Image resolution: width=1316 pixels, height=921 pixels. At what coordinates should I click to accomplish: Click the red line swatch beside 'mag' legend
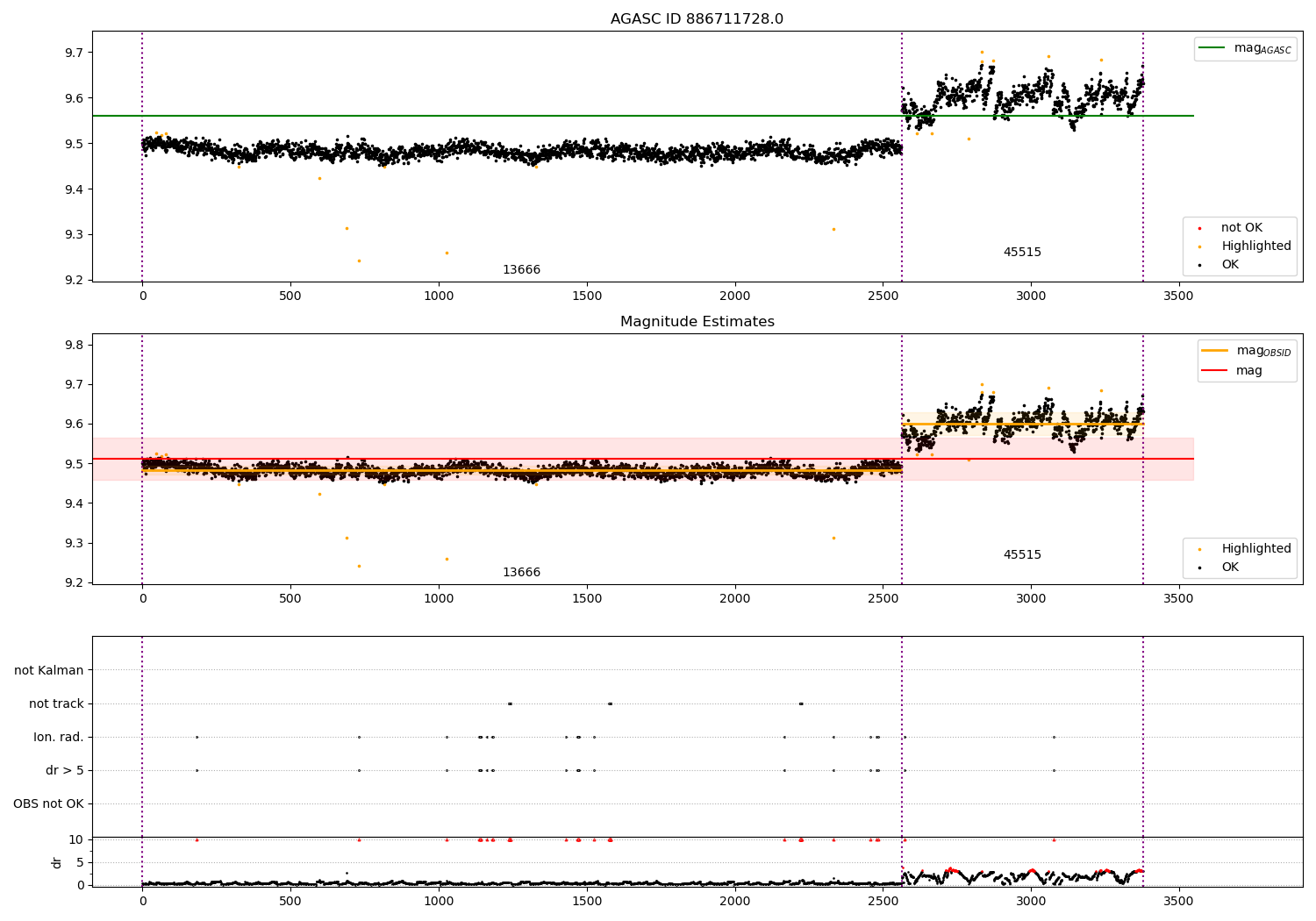(x=1215, y=371)
